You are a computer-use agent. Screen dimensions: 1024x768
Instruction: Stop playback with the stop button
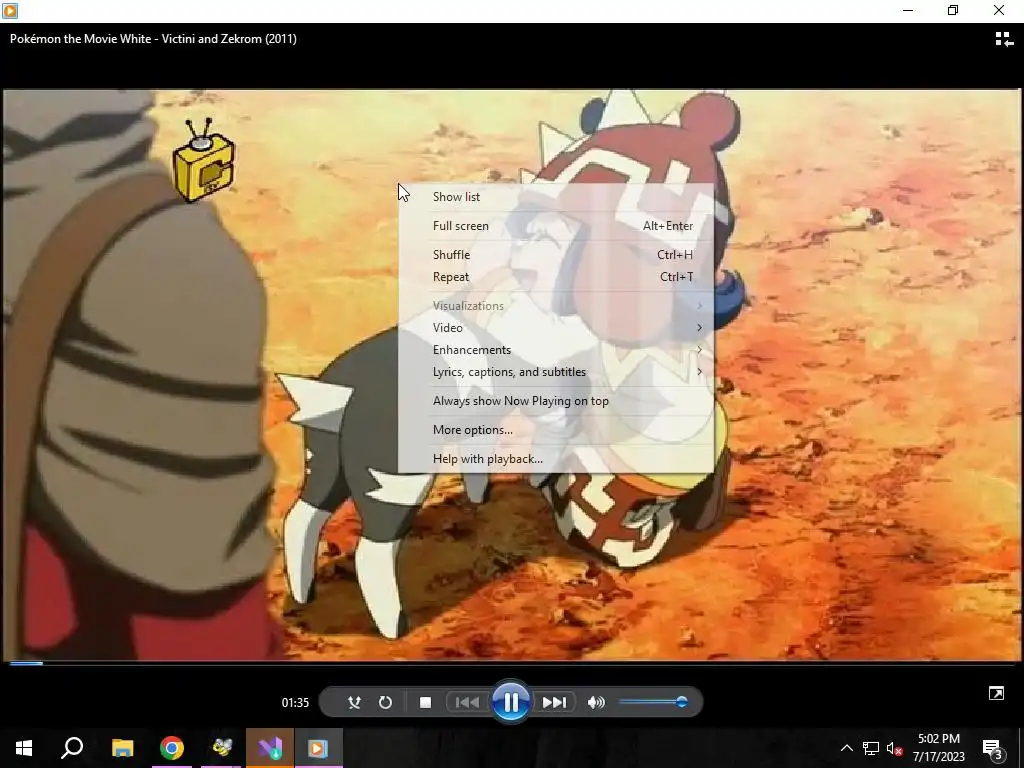pyautogui.click(x=425, y=703)
